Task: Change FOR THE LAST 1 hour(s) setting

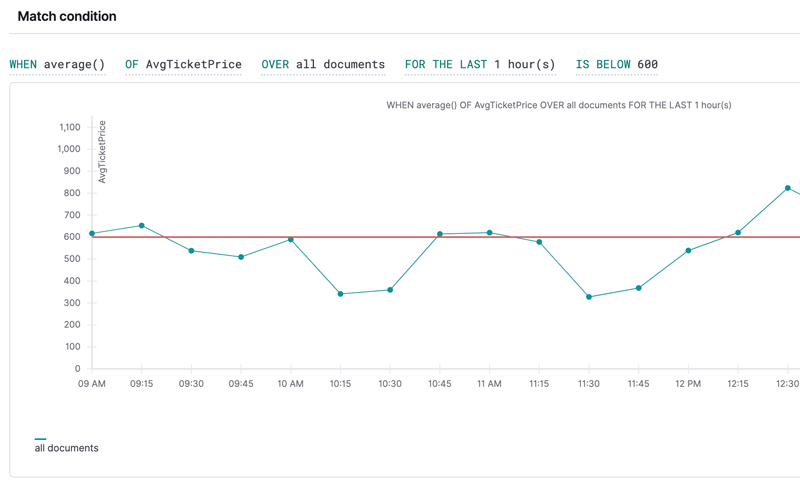Action: pos(480,64)
